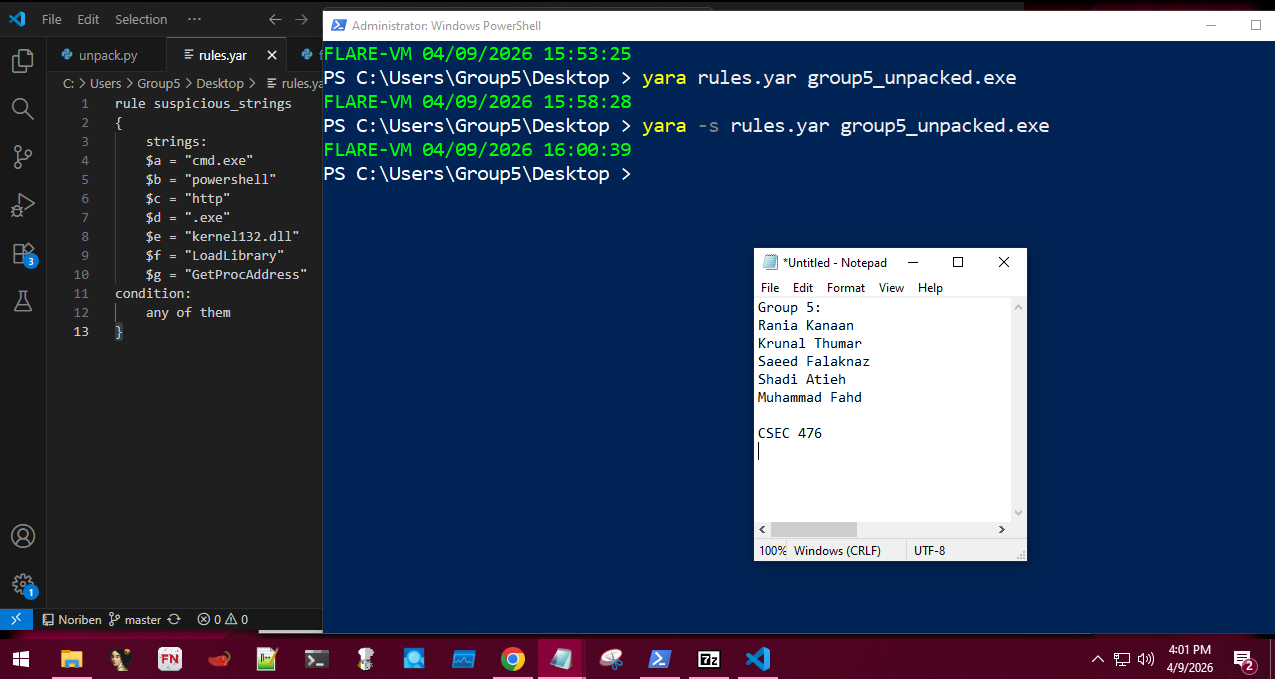Open the red chili pepper taskbar app
This screenshot has height=679, width=1275.
219,658
